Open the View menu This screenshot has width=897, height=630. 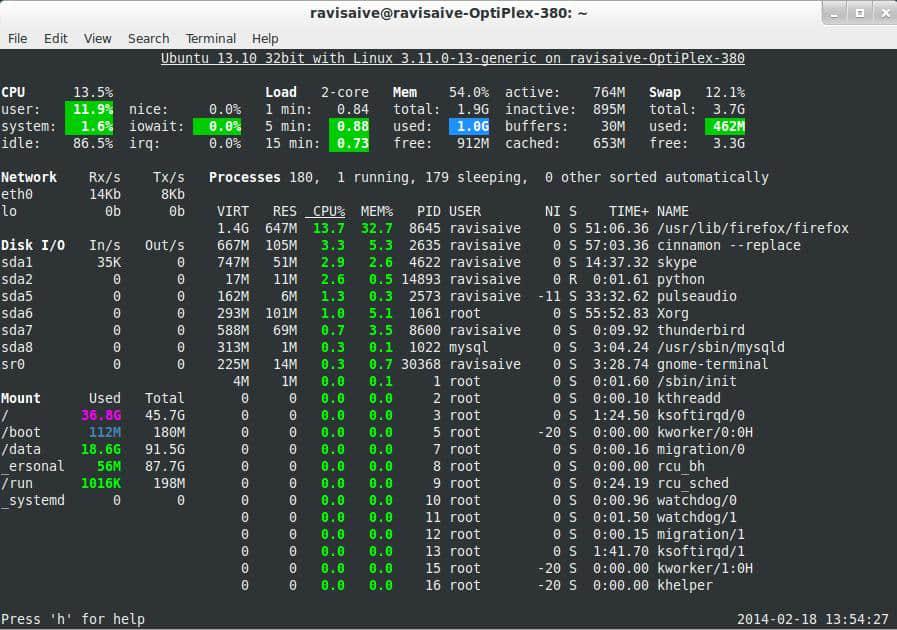point(97,38)
